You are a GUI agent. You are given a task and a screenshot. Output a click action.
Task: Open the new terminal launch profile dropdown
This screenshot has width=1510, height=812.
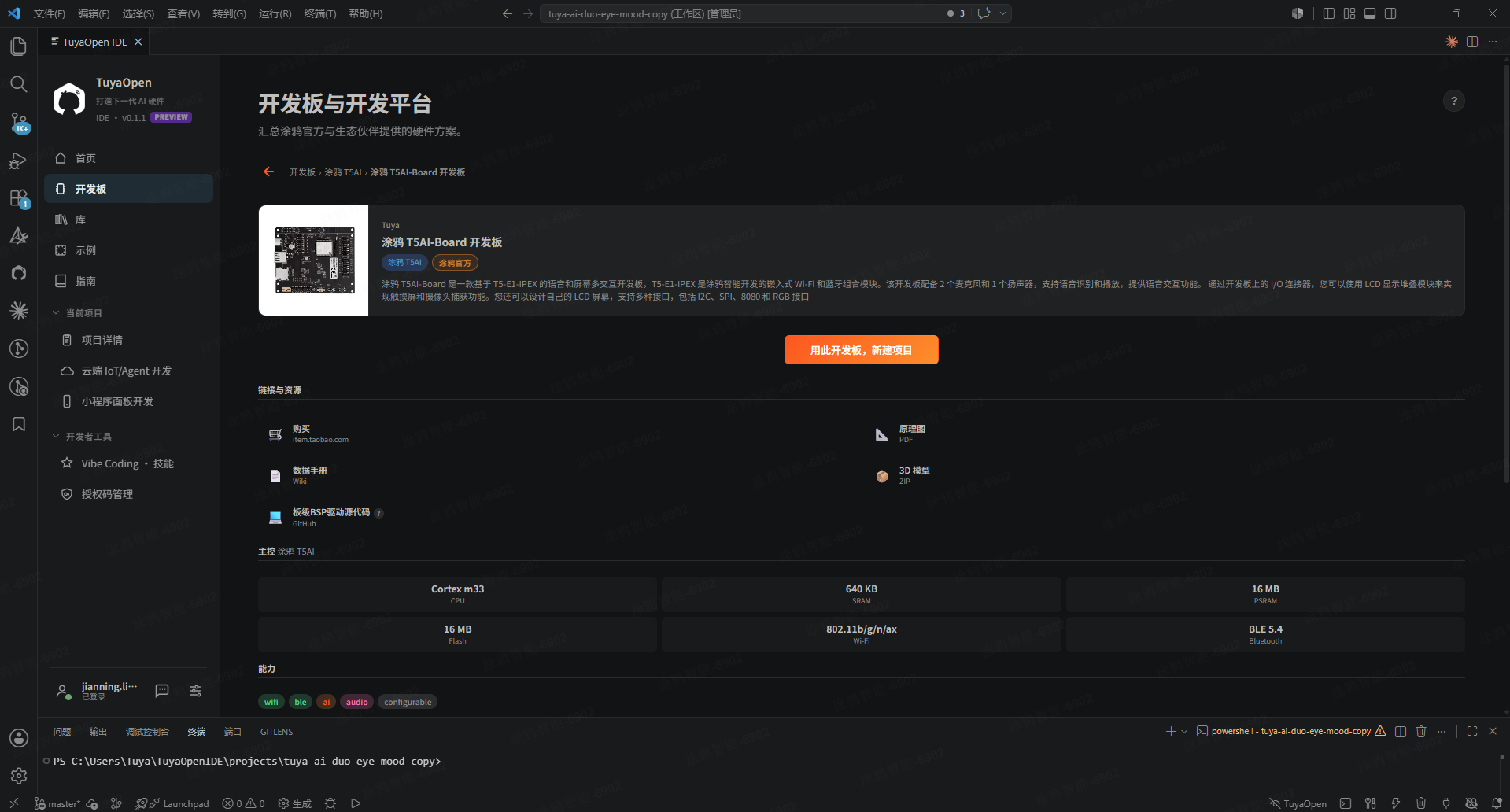(x=1184, y=731)
